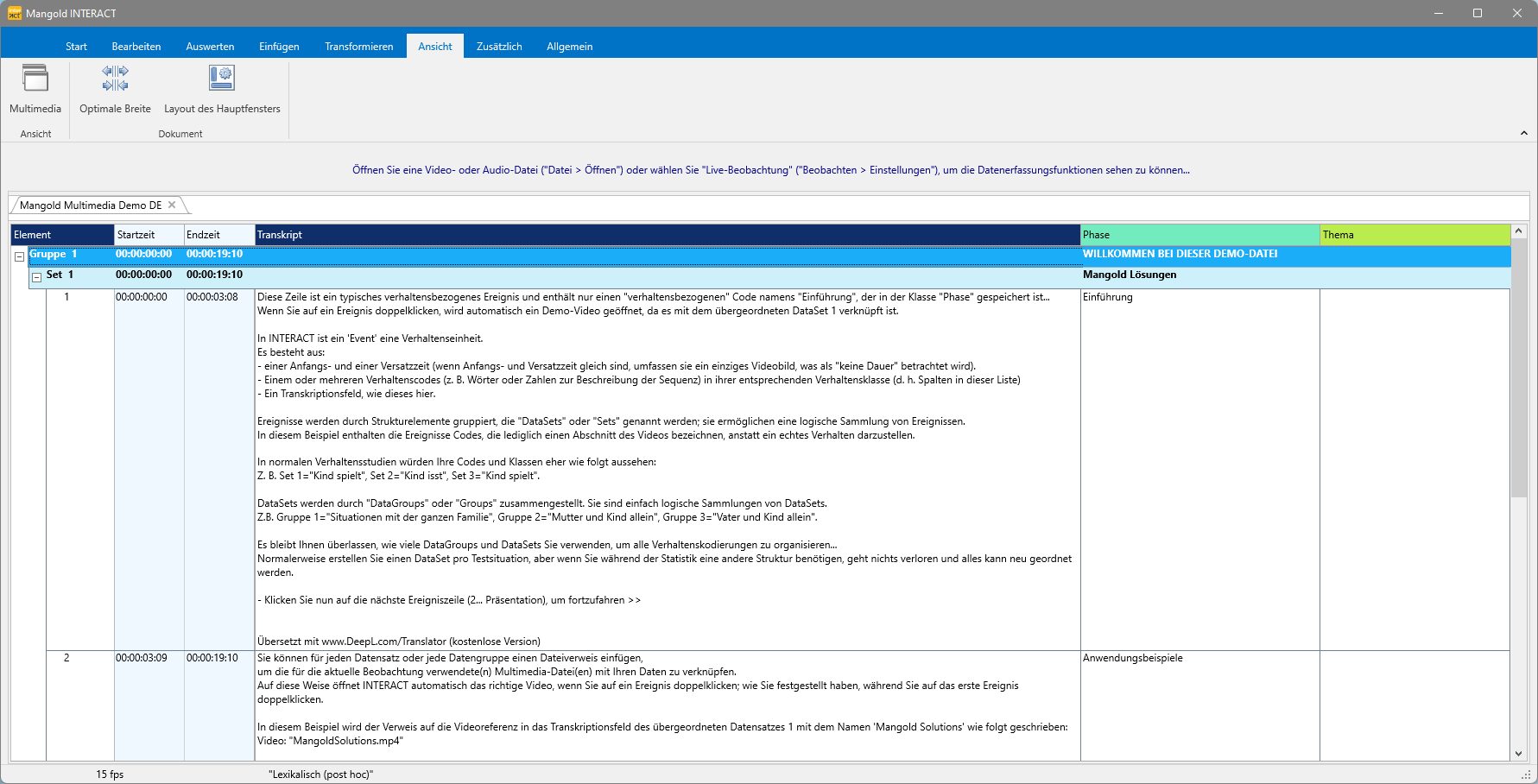Open the Zusätzlich tab
Screen dimensions: 1538x784
[499, 47]
